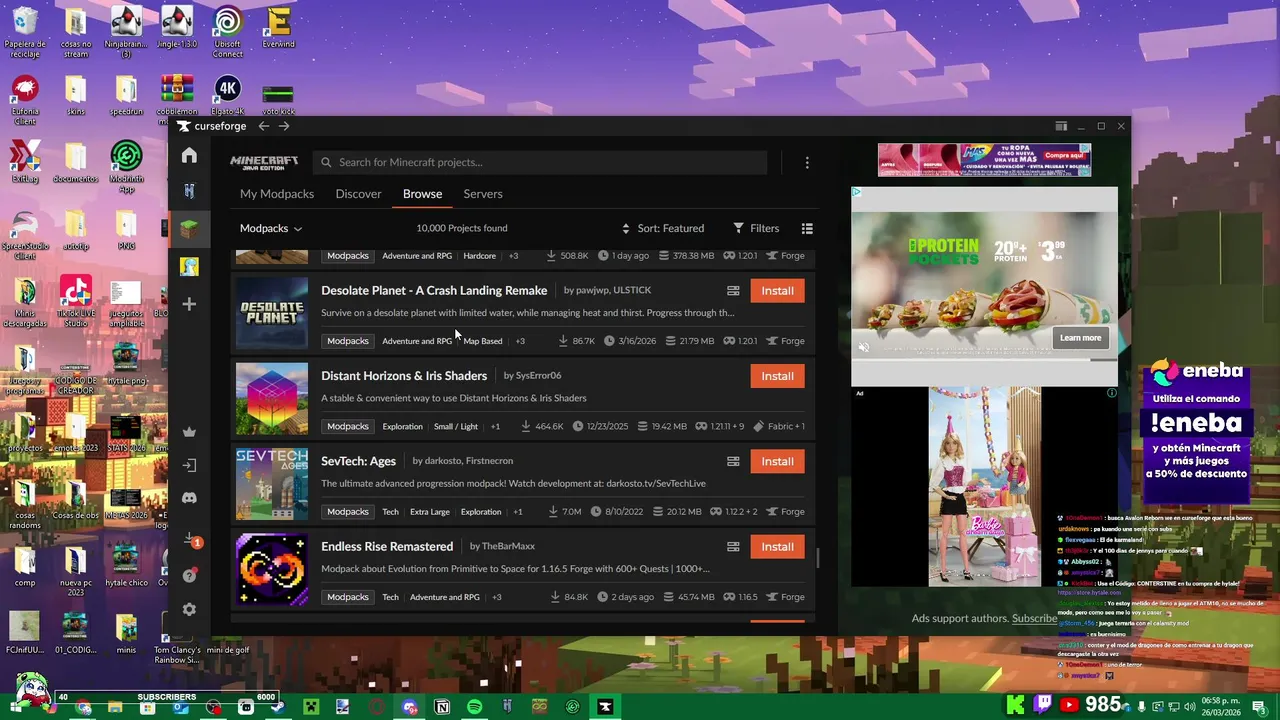Select the Browse tab

[x=422, y=194]
